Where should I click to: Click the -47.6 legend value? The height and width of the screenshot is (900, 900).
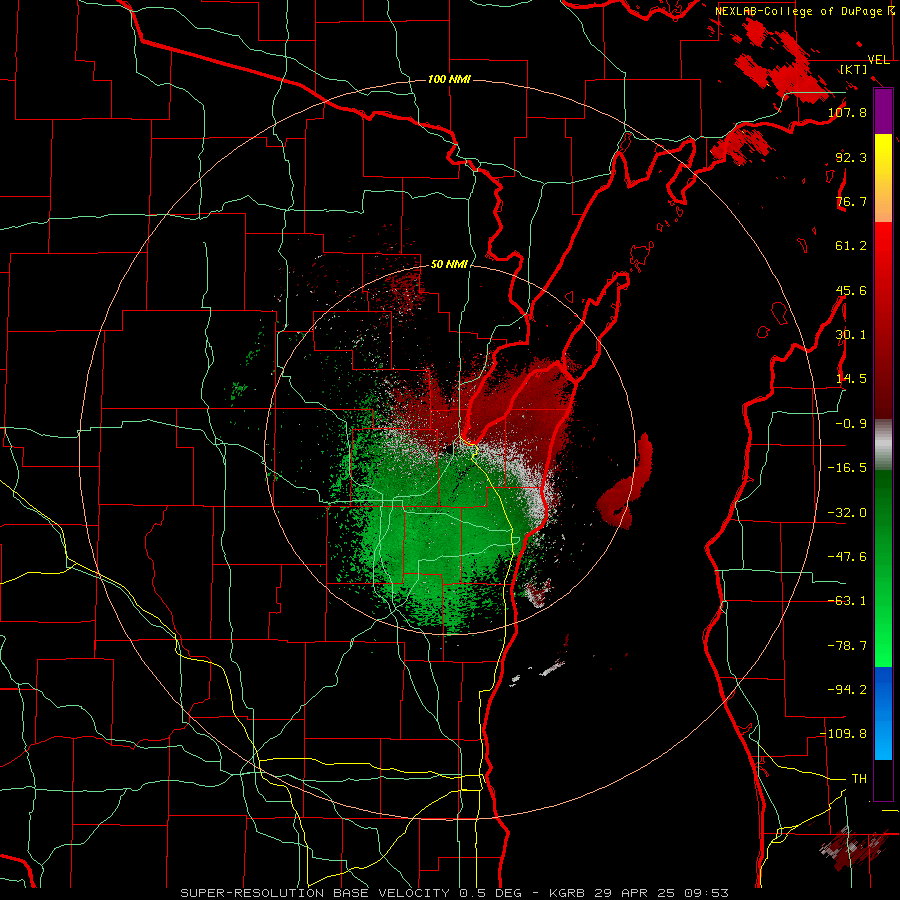click(x=847, y=557)
